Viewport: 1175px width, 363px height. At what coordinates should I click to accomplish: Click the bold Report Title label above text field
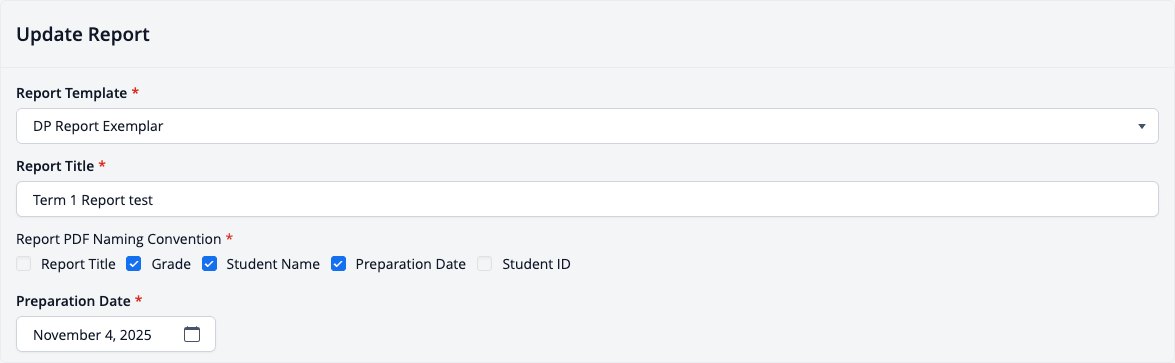(x=55, y=165)
